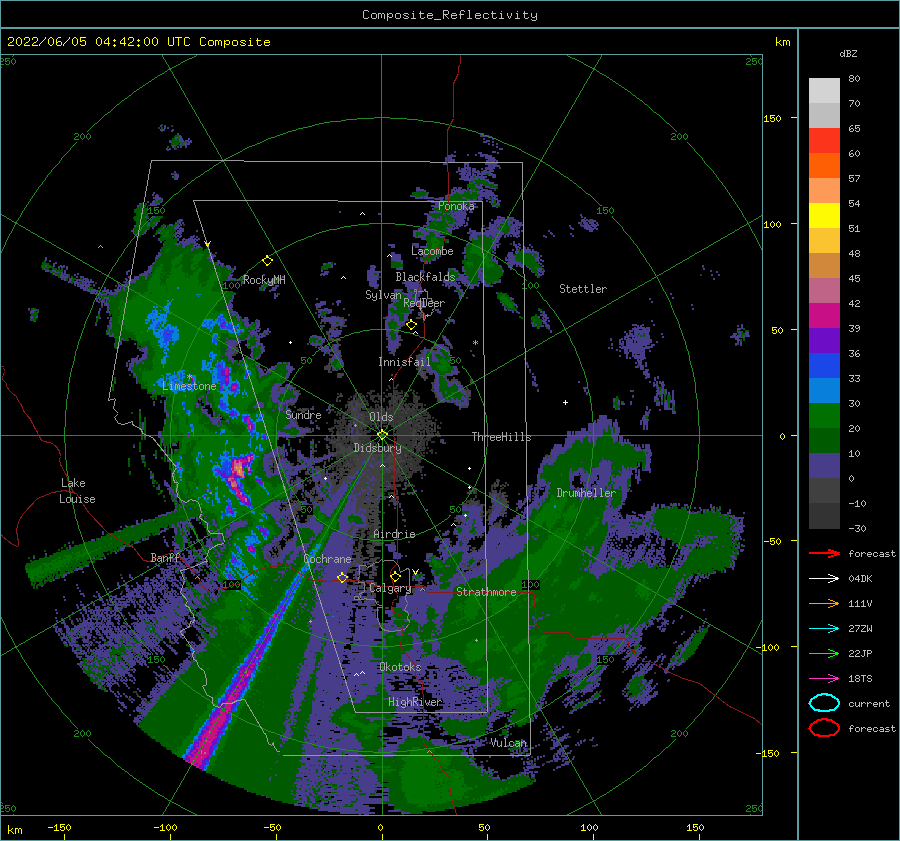Click the Innisfail town label
This screenshot has width=900, height=841.
[404, 362]
